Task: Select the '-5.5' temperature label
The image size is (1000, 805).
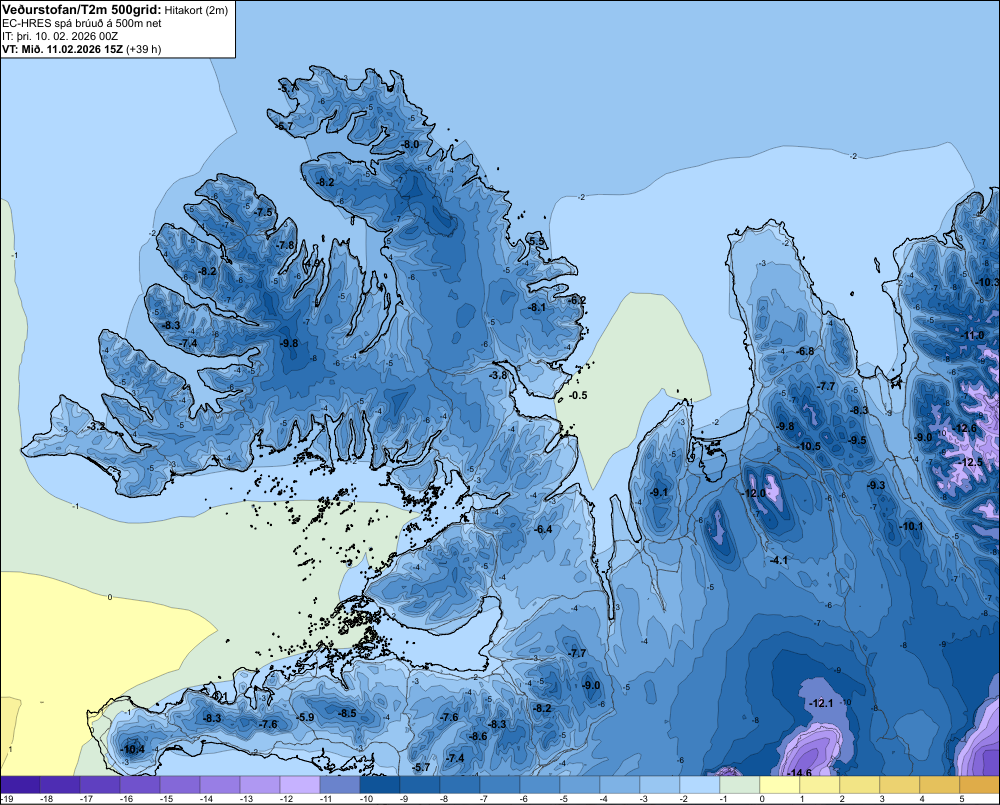Action: point(536,241)
